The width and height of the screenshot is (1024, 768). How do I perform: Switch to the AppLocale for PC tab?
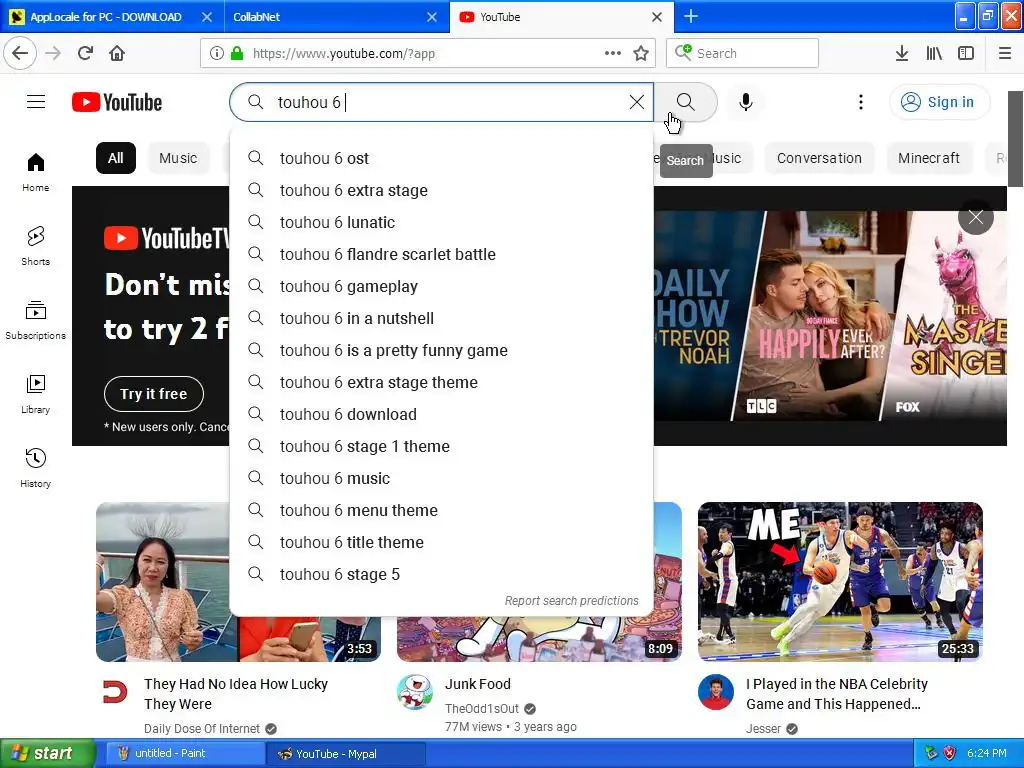pos(106,17)
